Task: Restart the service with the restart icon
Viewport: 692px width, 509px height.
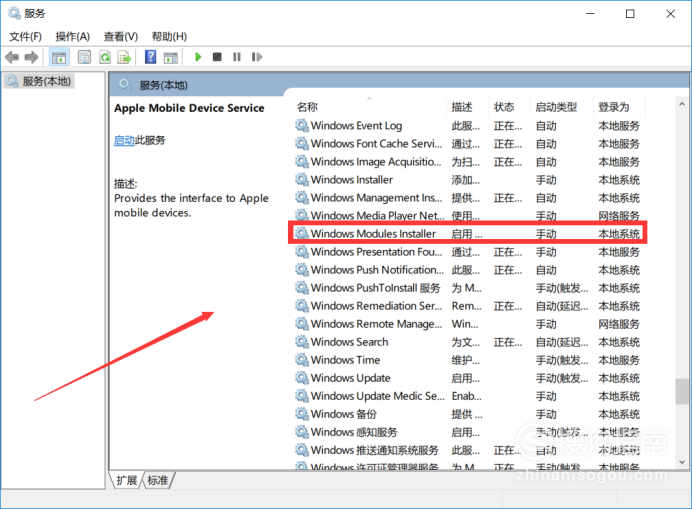Action: (x=257, y=57)
